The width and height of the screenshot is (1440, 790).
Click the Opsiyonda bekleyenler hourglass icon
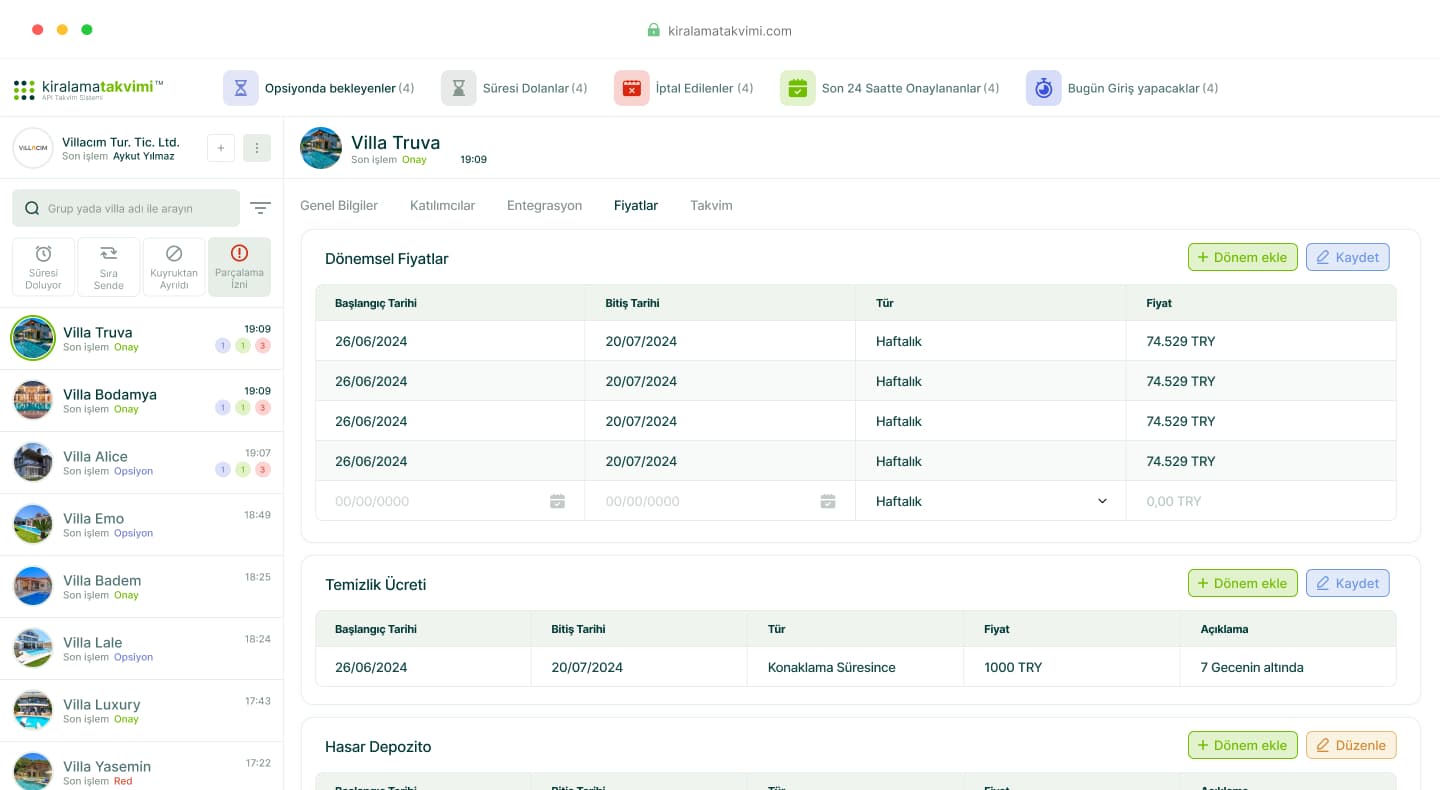point(240,88)
